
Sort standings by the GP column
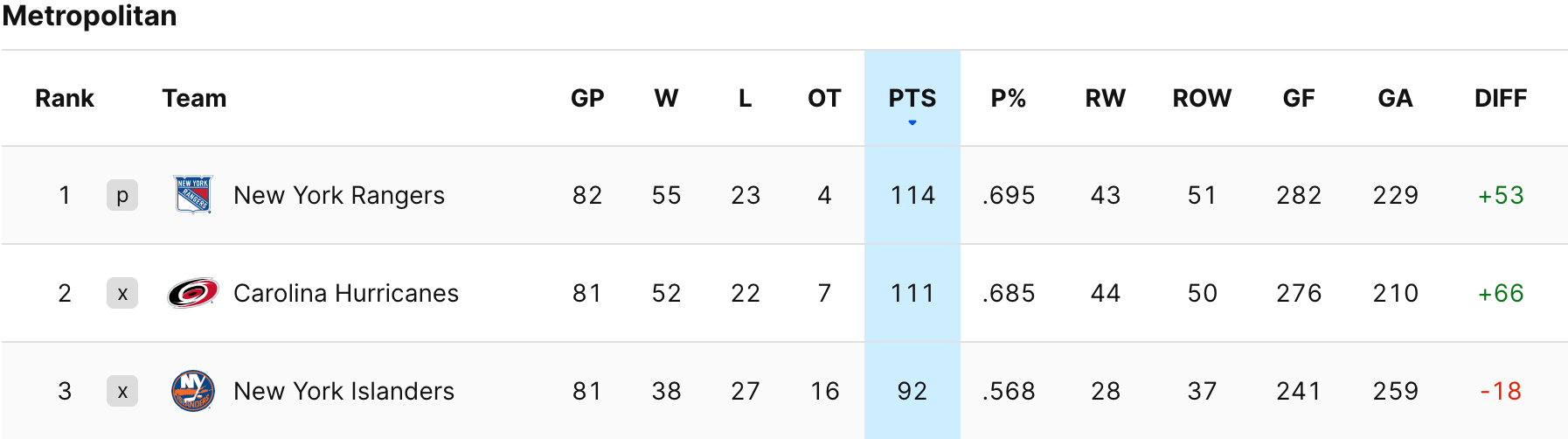(587, 98)
